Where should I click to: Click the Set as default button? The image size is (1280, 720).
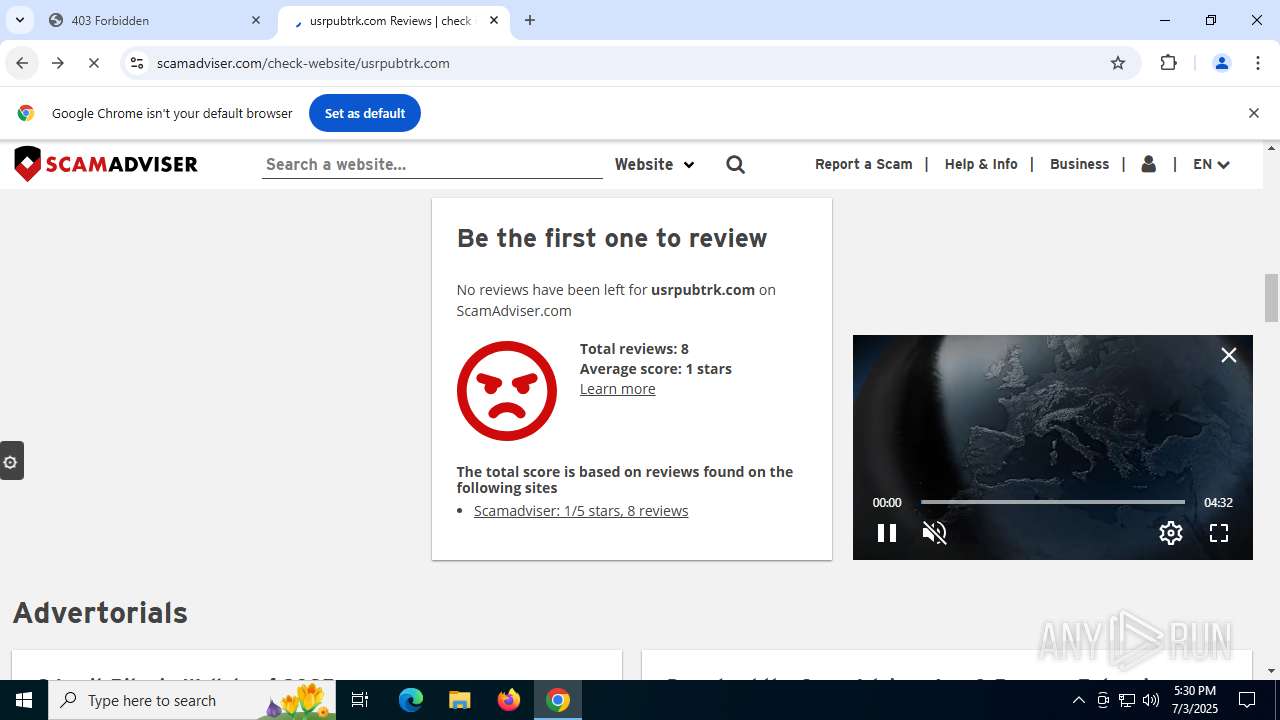[364, 113]
